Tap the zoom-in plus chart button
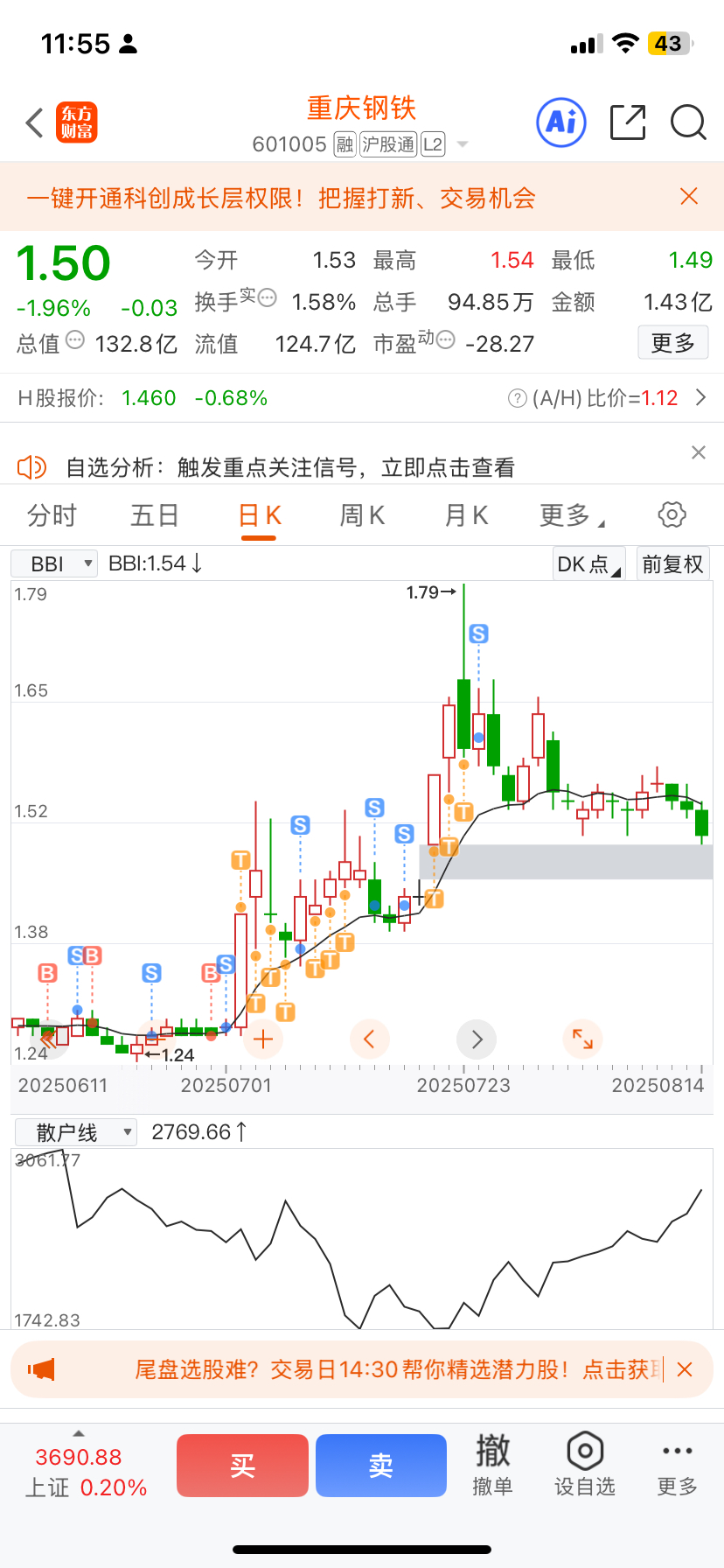 point(263,1039)
